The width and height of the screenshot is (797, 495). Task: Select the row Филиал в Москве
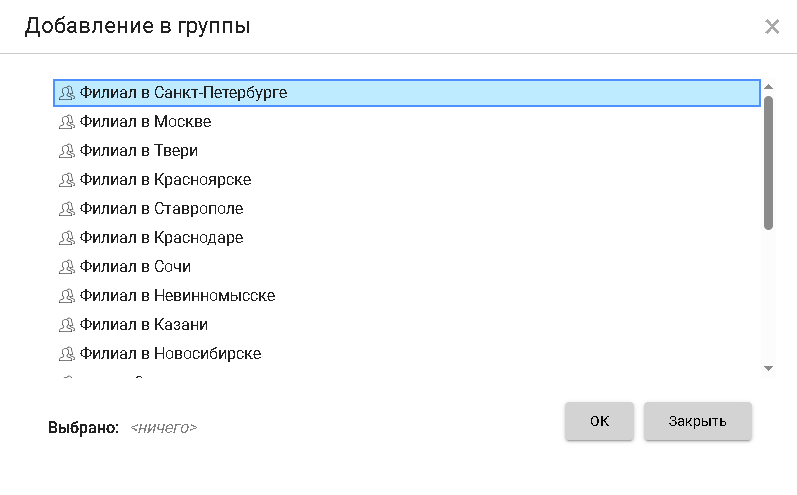click(407, 122)
